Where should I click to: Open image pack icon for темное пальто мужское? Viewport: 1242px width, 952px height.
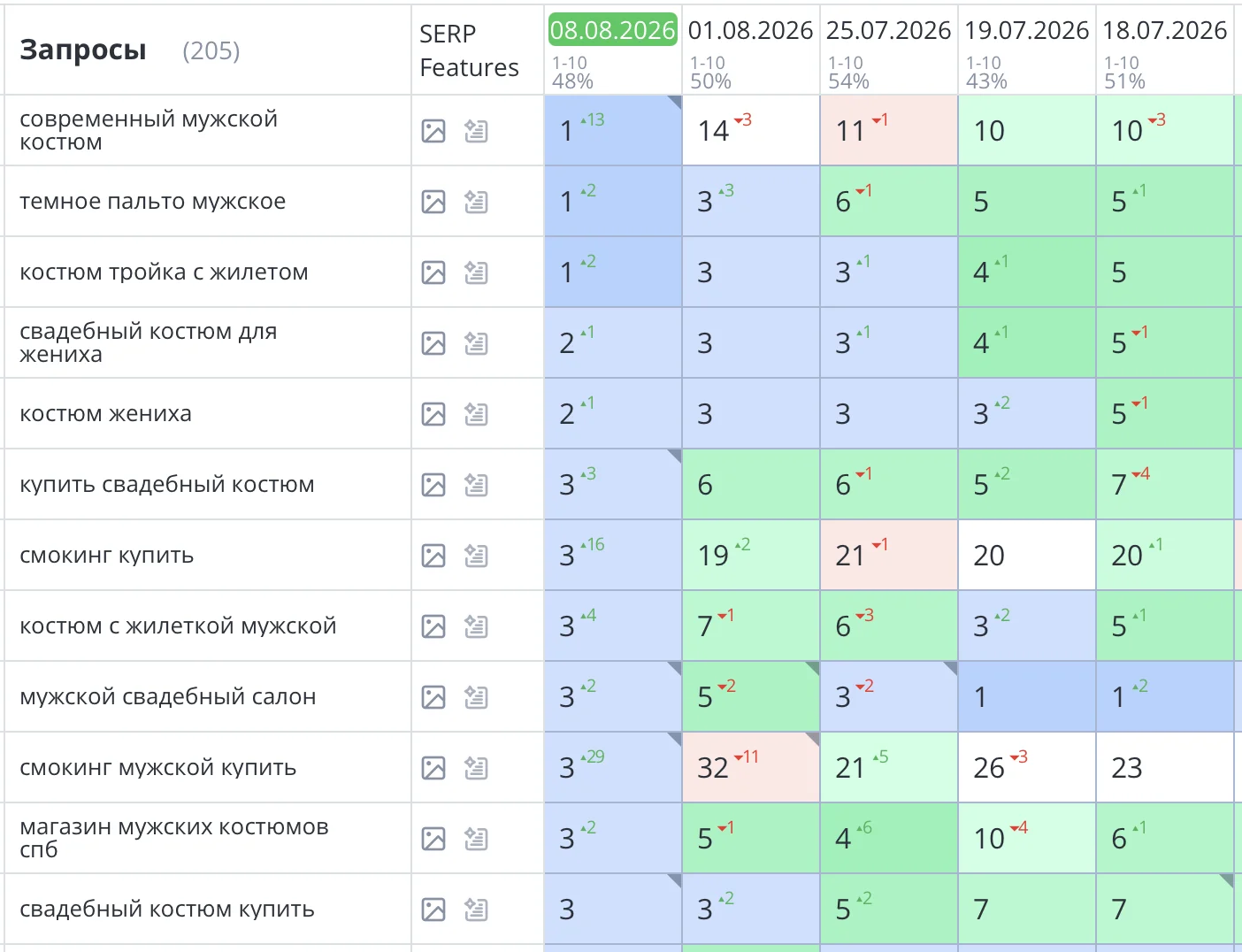tap(433, 202)
